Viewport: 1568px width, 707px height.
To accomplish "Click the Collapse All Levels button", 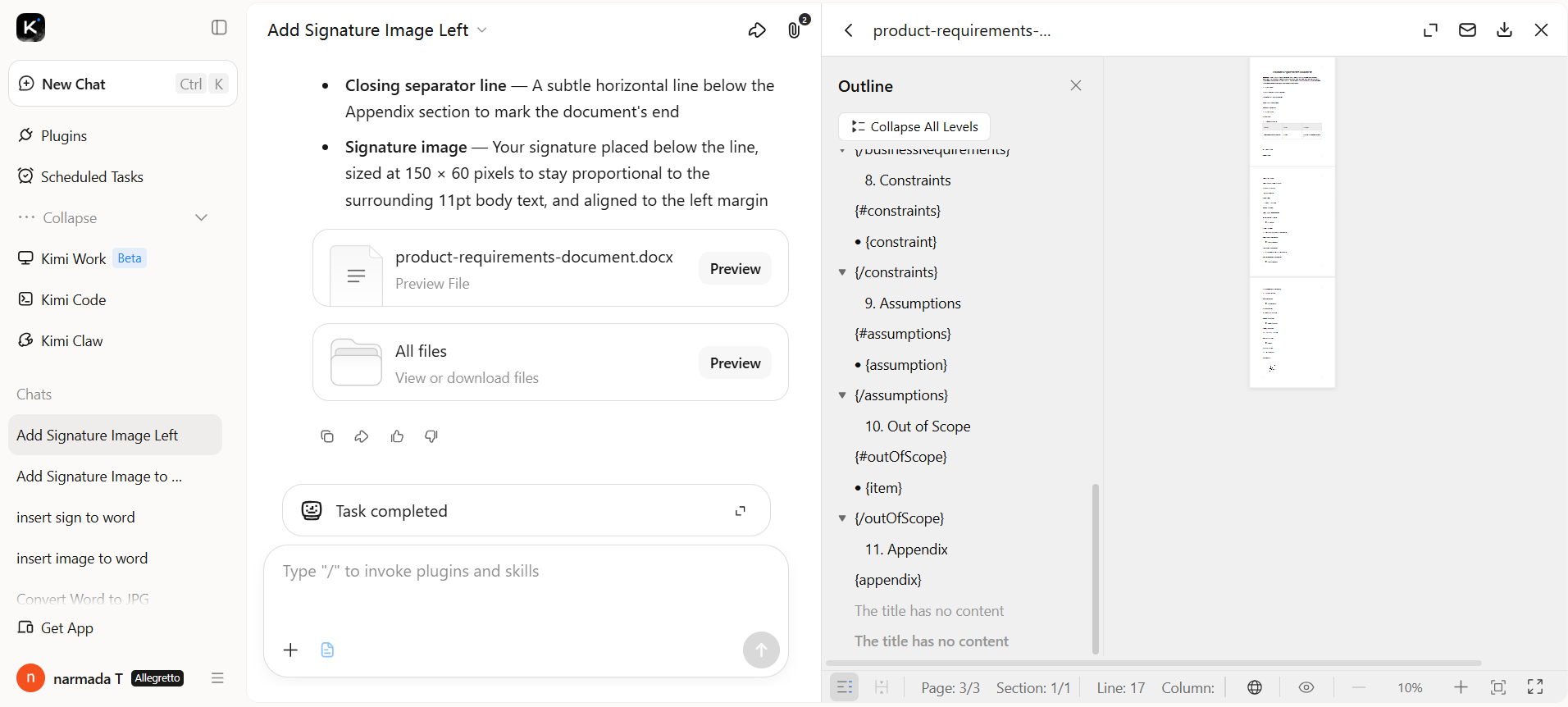I will [914, 126].
